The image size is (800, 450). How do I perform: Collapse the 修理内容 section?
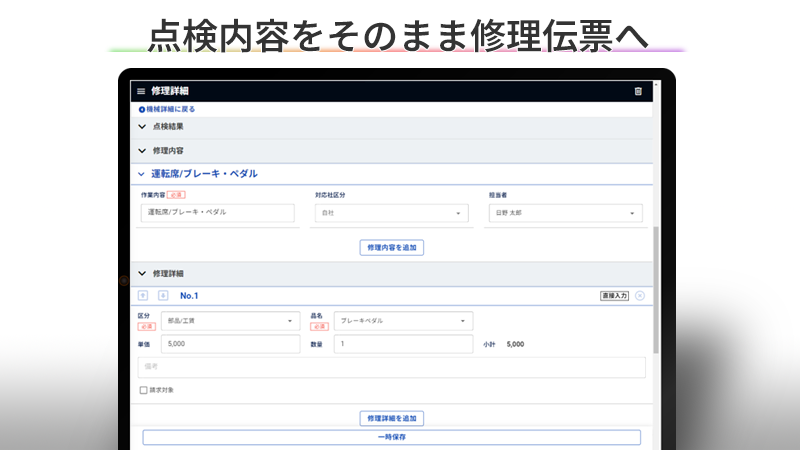click(x=142, y=150)
